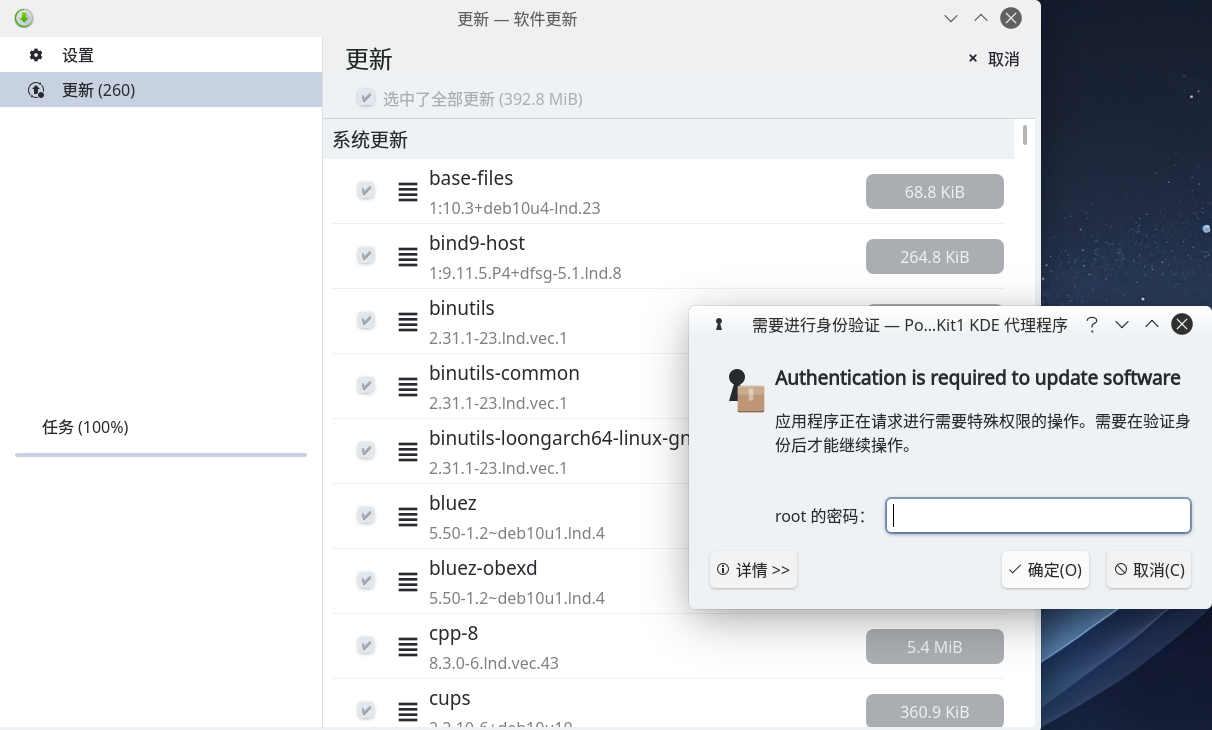Toggle the base-files checkbox
Screen dimensions: 1212x730
pyautogui.click(x=366, y=190)
